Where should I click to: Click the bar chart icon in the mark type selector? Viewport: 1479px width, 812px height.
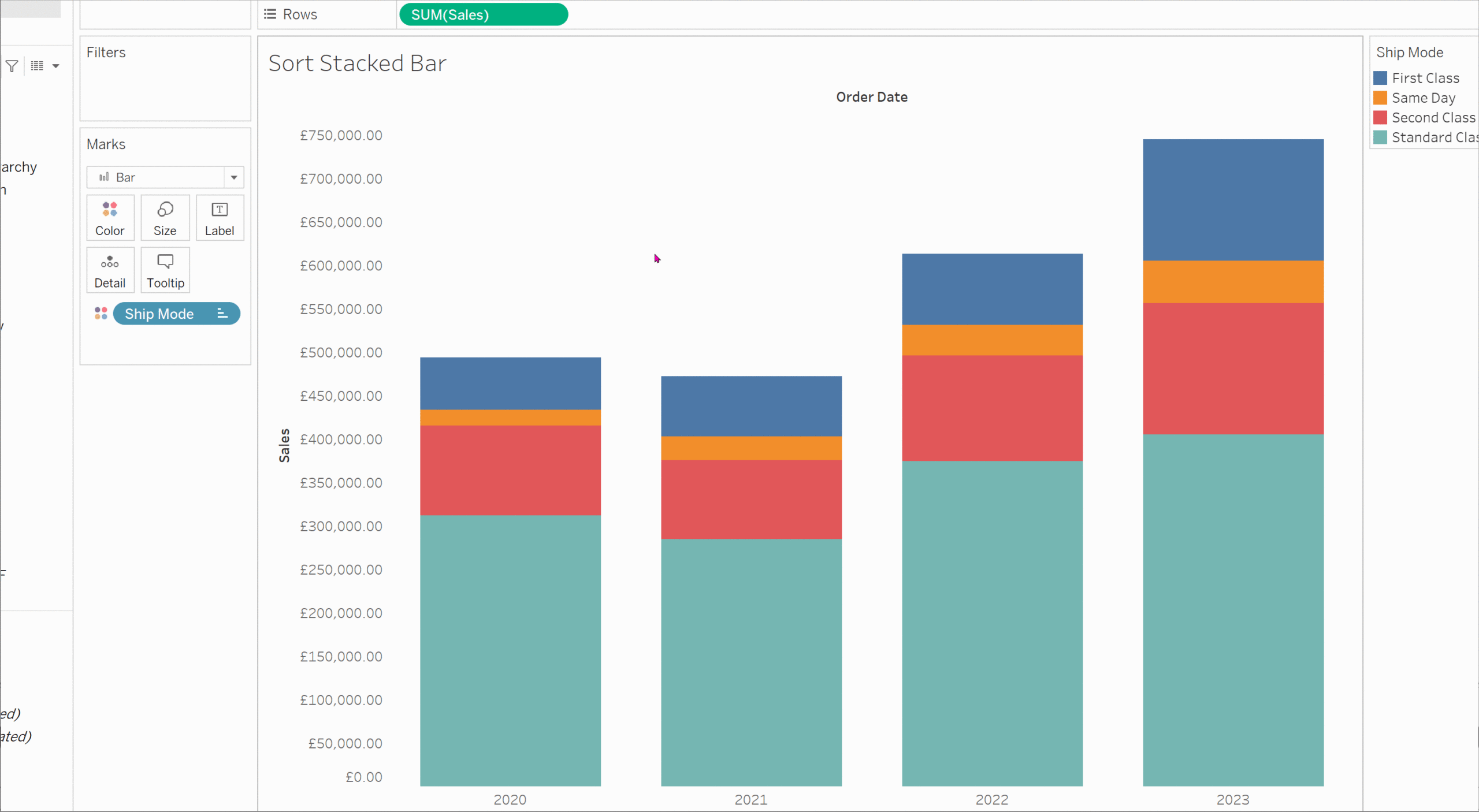pos(103,177)
